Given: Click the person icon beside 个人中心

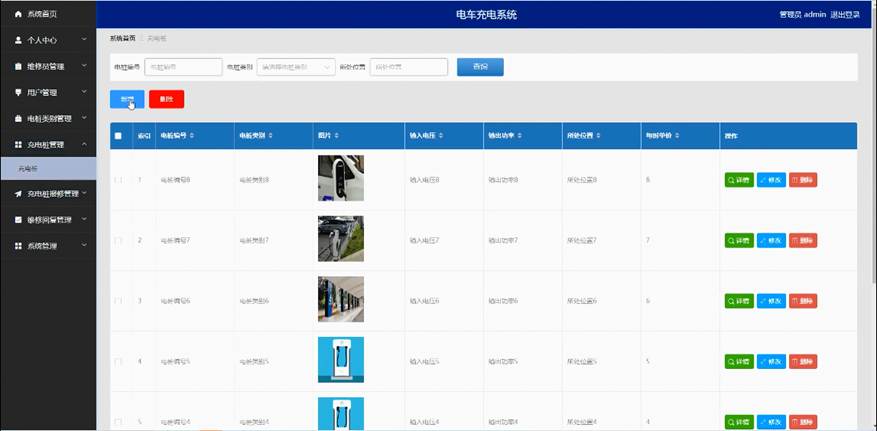Looking at the screenshot, I should pos(18,40).
